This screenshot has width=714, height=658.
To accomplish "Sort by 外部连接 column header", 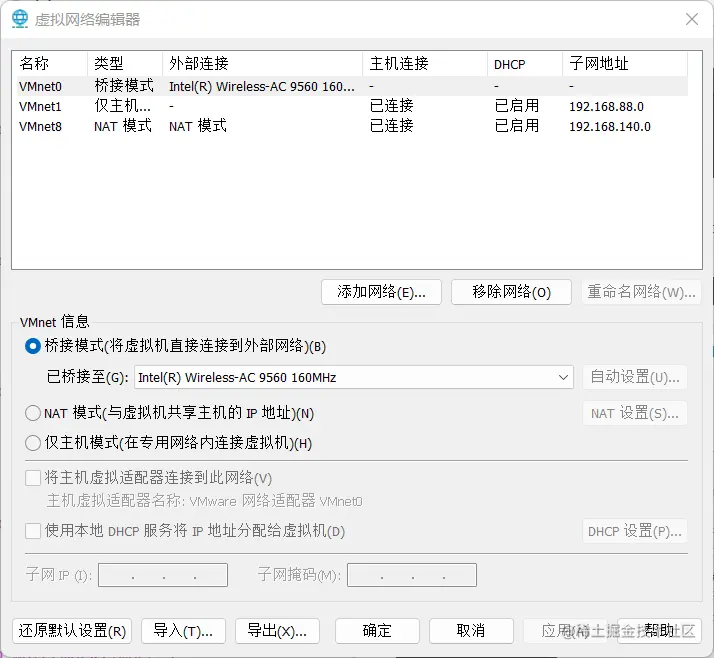I will click(x=263, y=63).
